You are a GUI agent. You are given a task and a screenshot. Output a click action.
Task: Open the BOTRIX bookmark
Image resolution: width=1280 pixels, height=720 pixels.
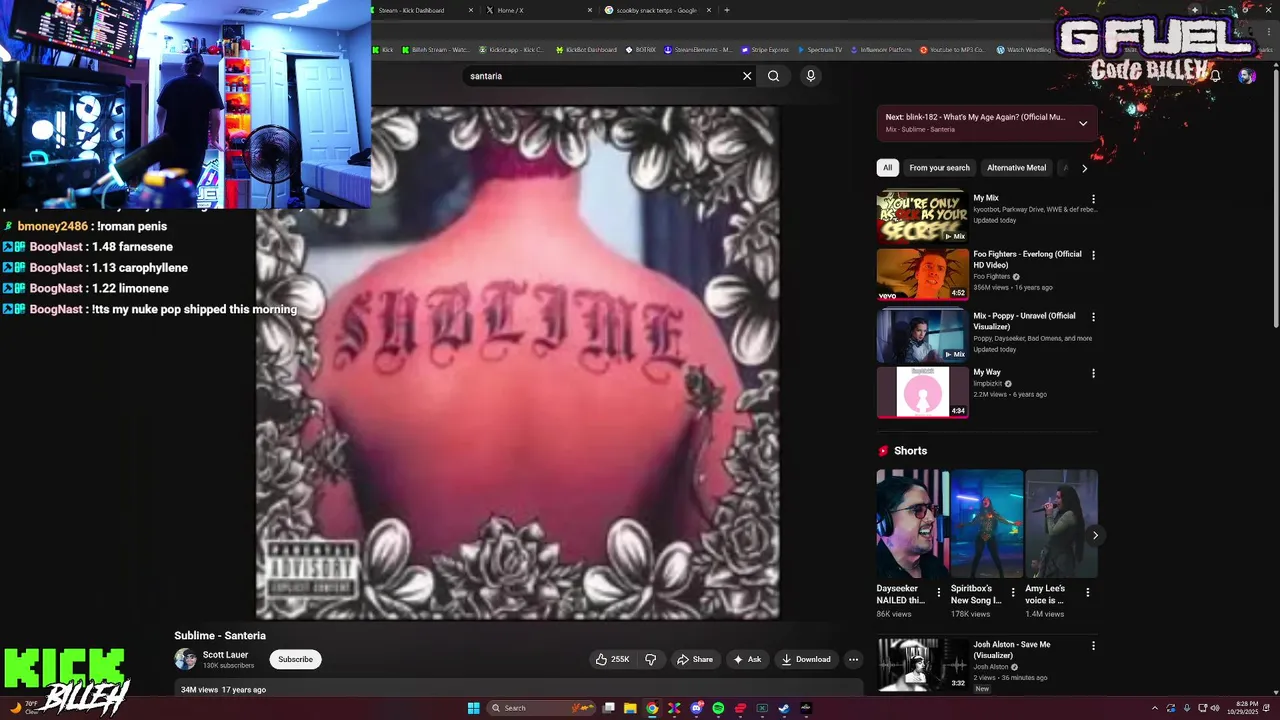(641, 49)
